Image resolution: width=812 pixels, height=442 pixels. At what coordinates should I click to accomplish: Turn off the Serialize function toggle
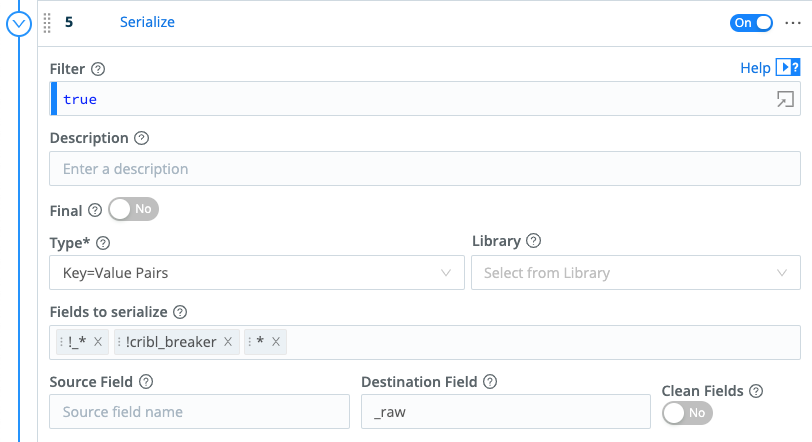click(752, 22)
